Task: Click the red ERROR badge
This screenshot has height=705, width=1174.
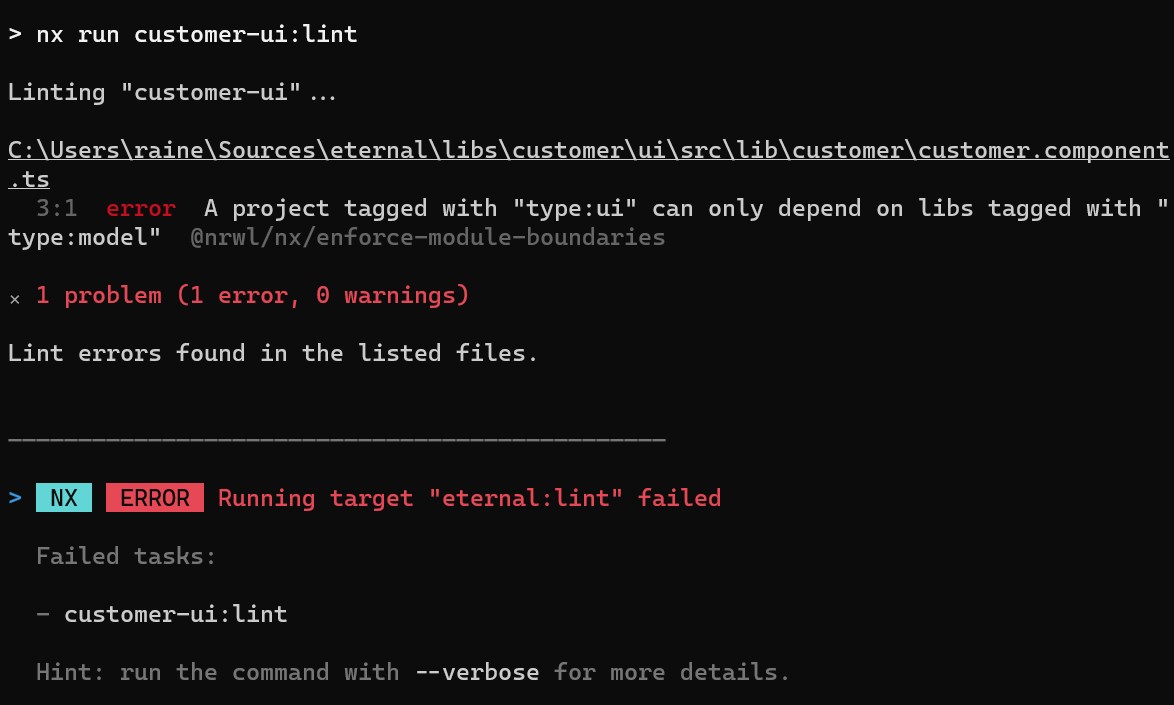Action: [x=155, y=497]
